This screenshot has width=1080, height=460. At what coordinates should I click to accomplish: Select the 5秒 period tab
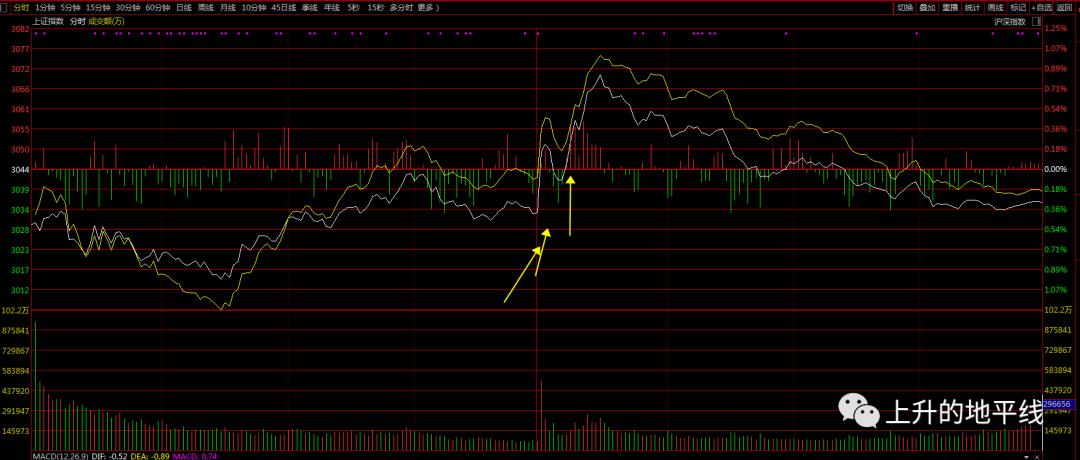(x=353, y=8)
